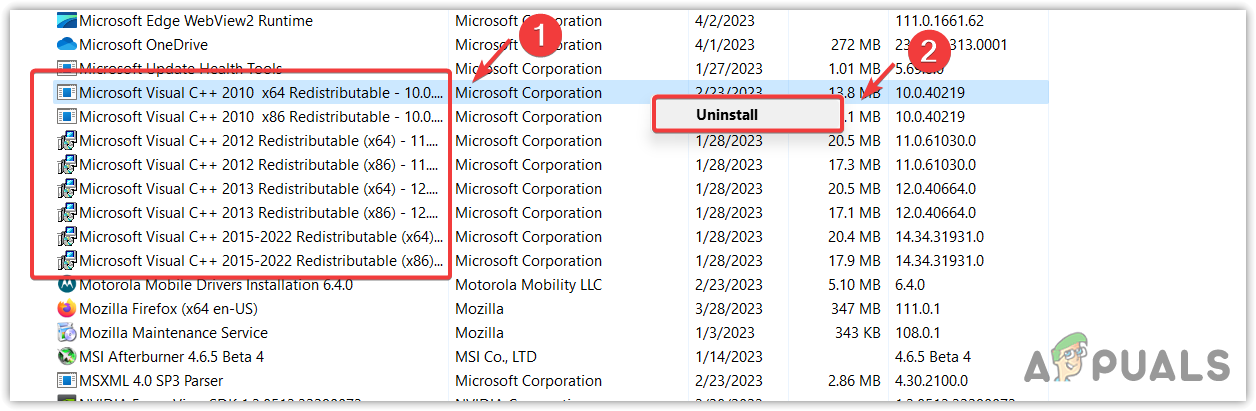Screen dimensions: 1256x411
Task: Choose Uninstall from the context menu
Action: (727, 115)
